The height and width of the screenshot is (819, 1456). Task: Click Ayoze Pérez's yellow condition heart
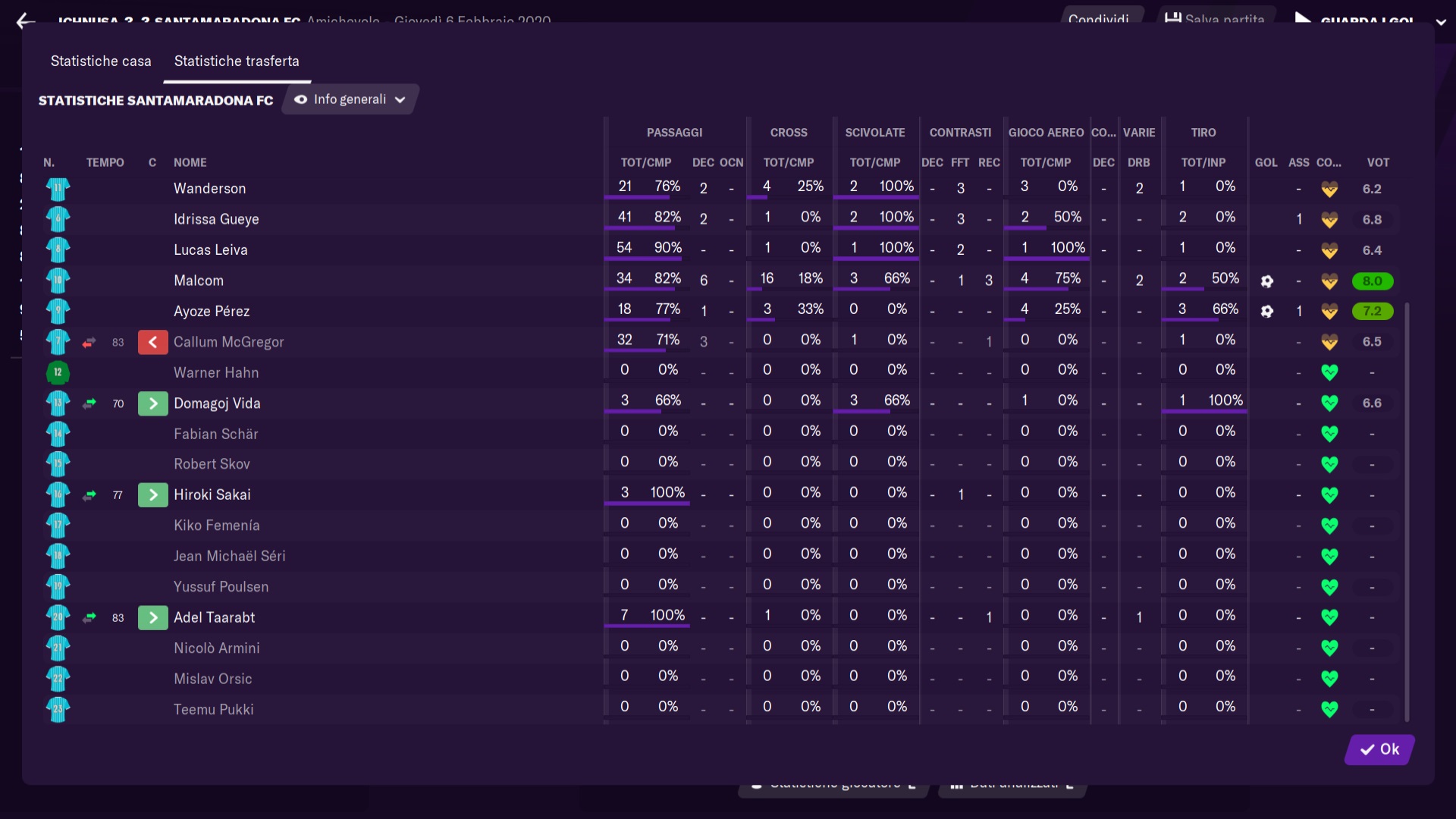(x=1329, y=312)
